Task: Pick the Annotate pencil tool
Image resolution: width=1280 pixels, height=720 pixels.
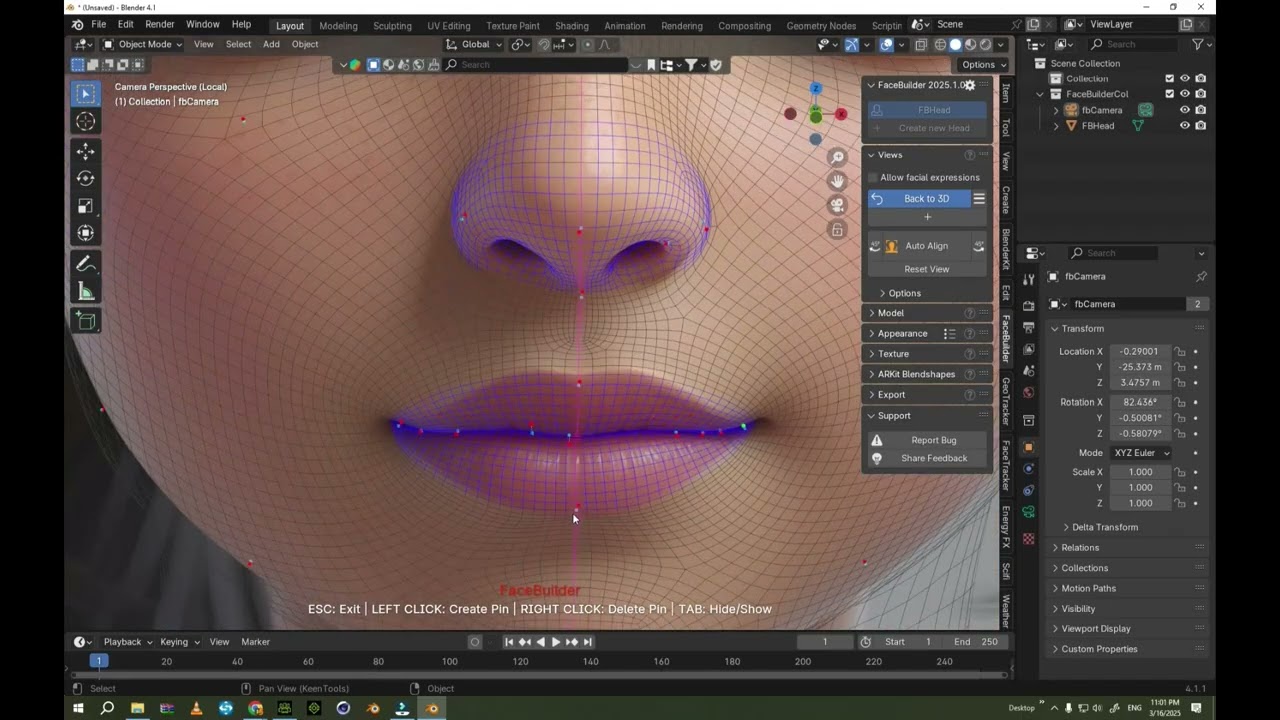Action: [85, 264]
